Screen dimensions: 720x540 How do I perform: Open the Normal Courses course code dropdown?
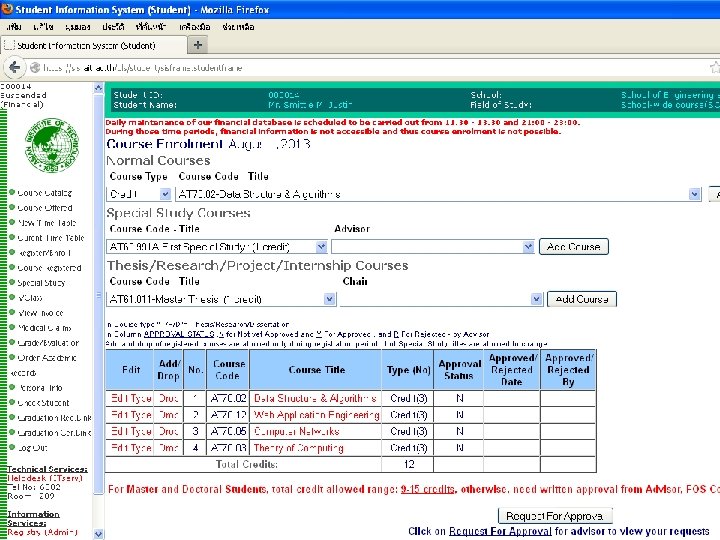coord(695,194)
